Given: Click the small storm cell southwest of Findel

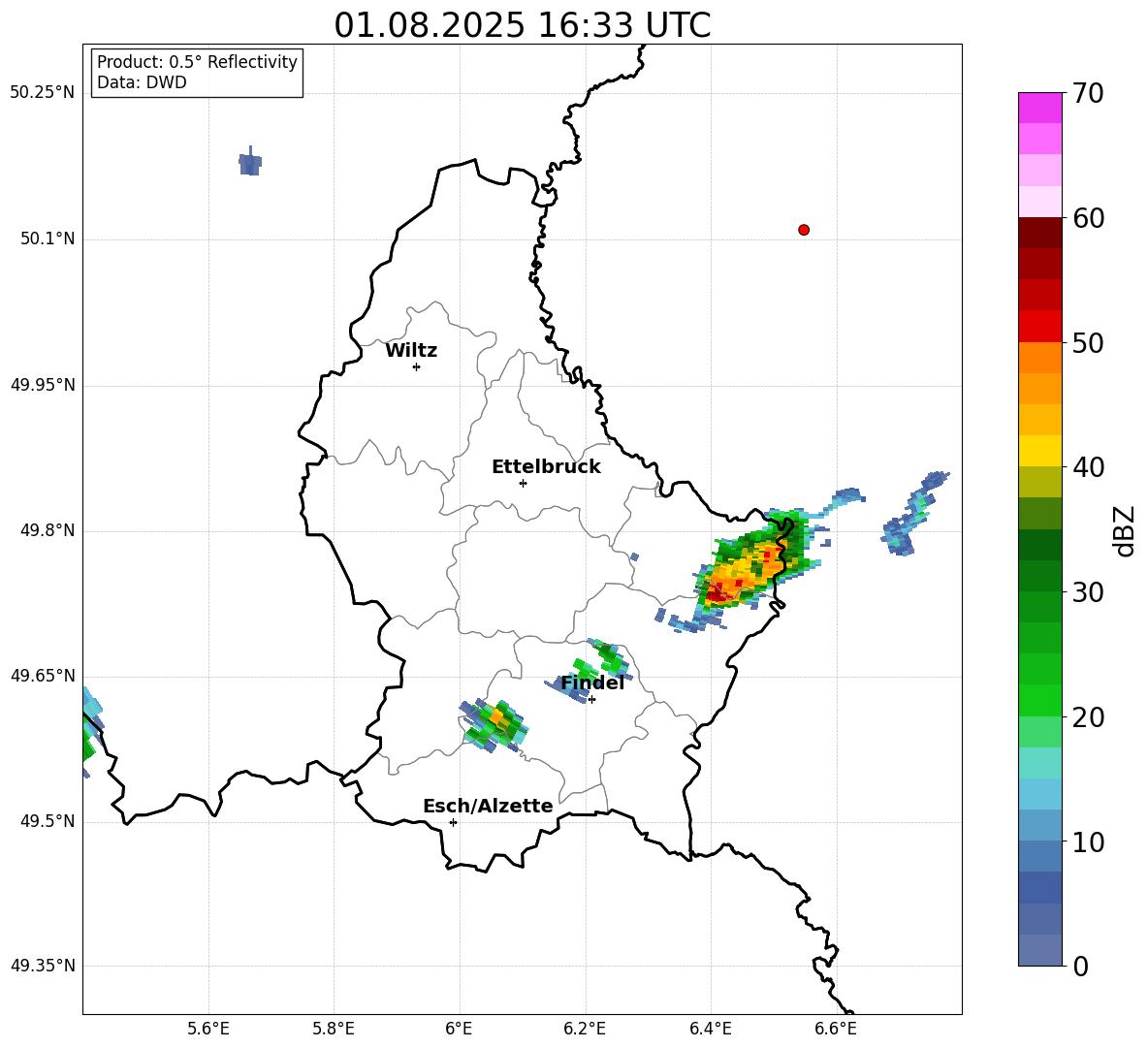Looking at the screenshot, I should [494, 724].
